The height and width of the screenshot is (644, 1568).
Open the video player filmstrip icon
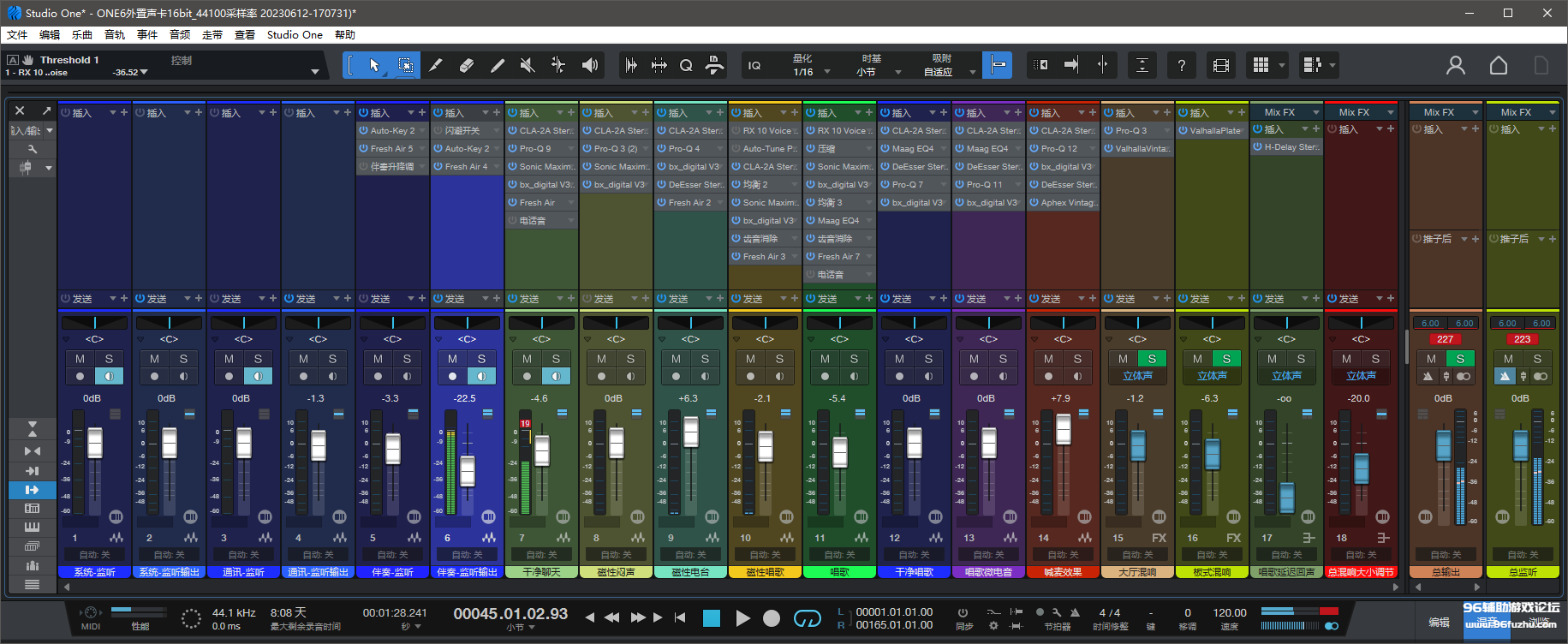coord(1221,65)
